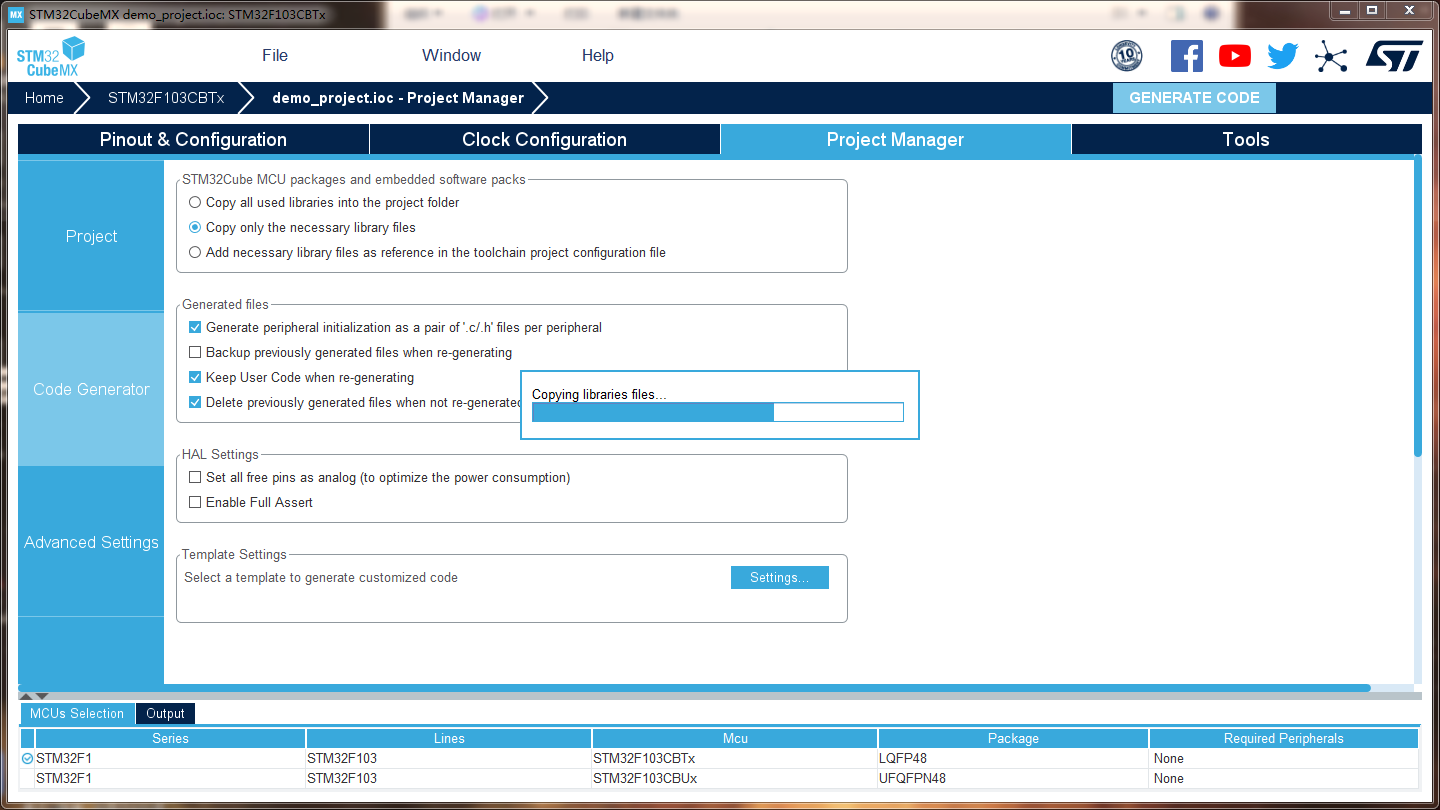This screenshot has width=1440, height=810.
Task: Click the horizontal scrollbar above MCU list
Action: pos(694,688)
